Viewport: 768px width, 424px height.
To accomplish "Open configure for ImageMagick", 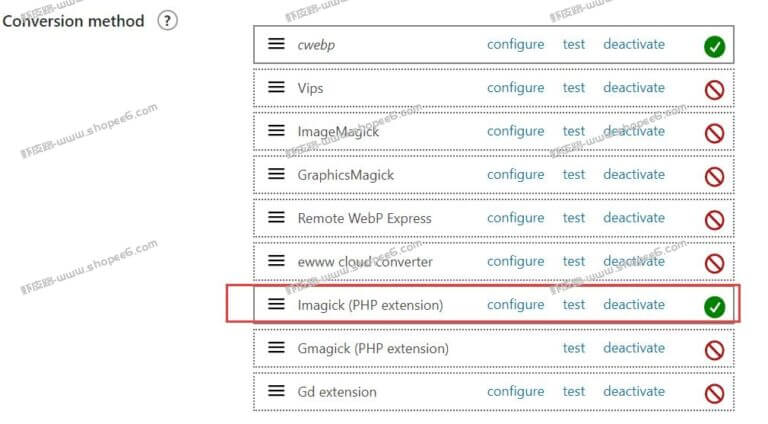I will [x=515, y=132].
